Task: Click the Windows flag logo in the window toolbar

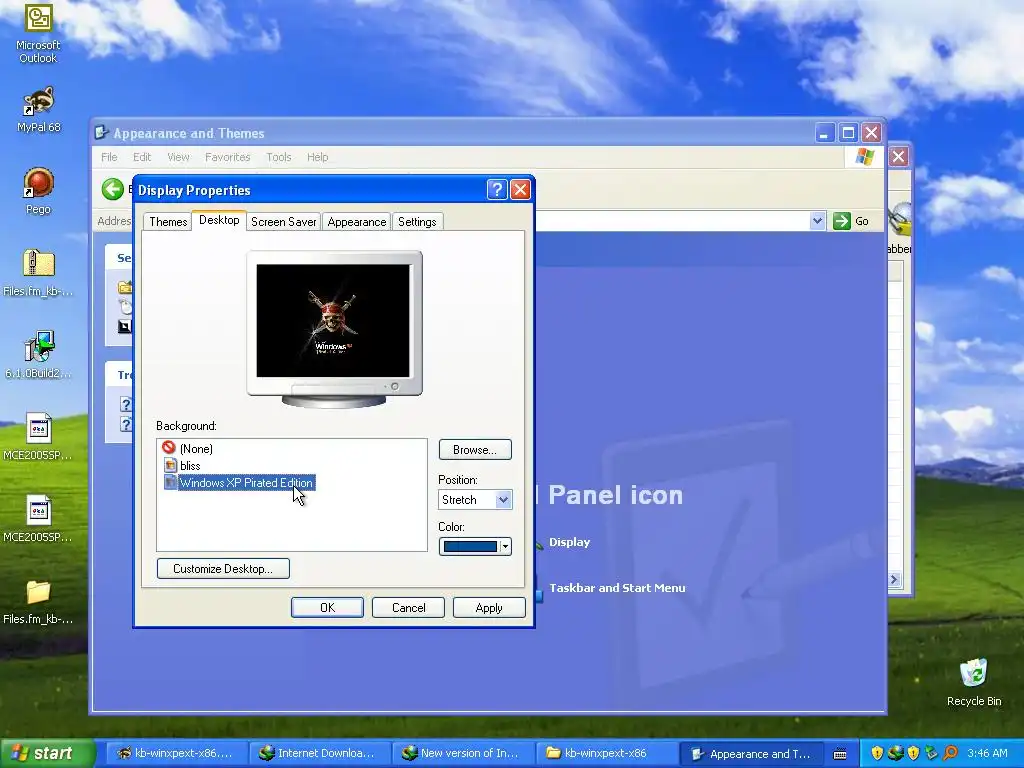Action: click(865, 157)
